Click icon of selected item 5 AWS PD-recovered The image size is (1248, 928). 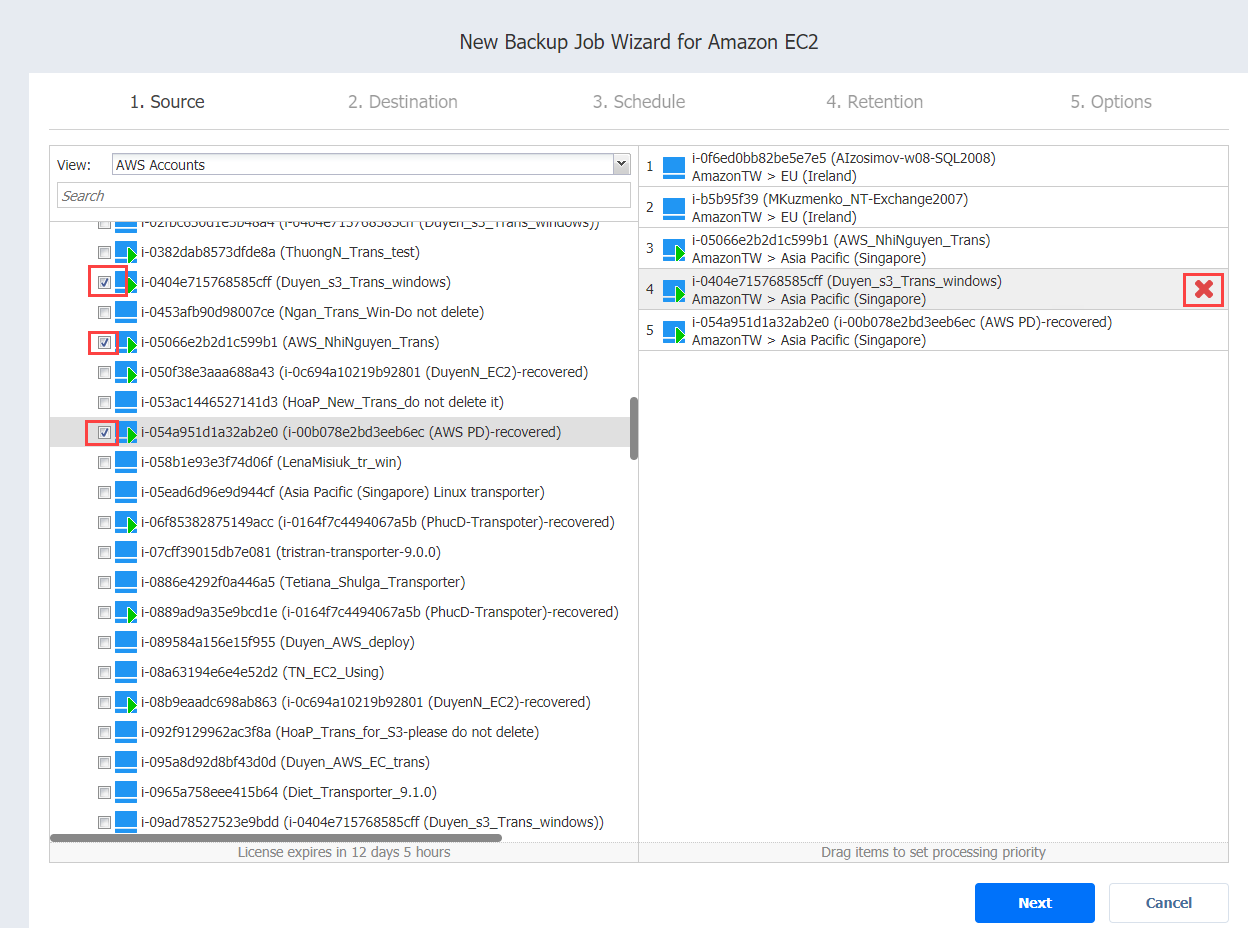674,331
